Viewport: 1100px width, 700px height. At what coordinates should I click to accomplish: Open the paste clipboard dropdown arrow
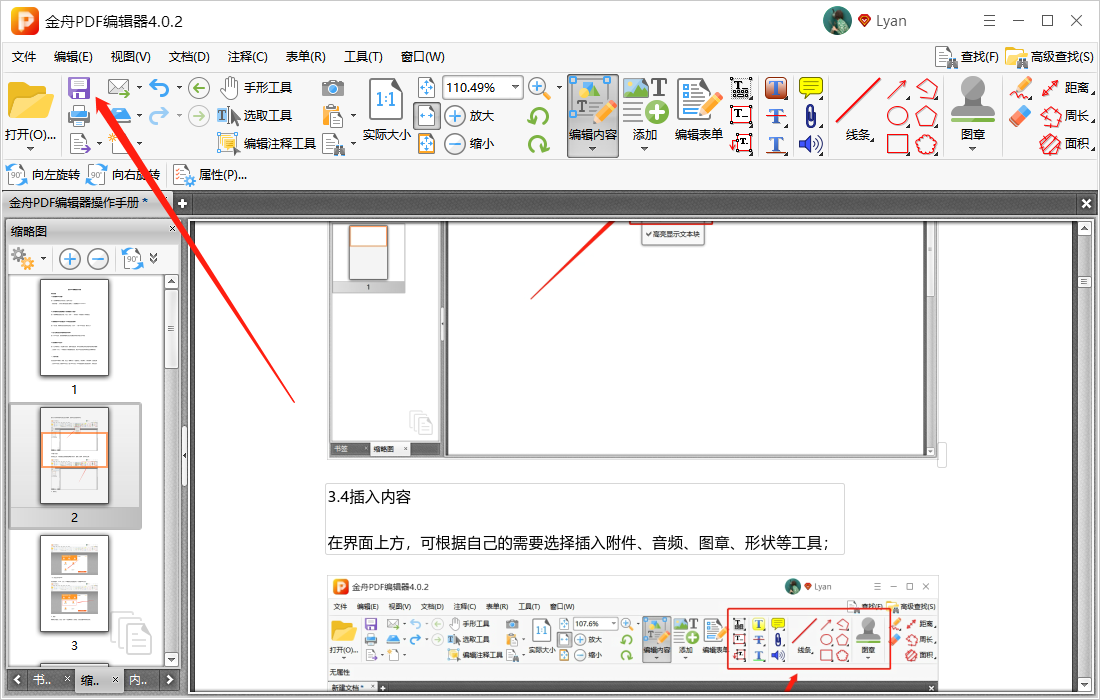(353, 116)
